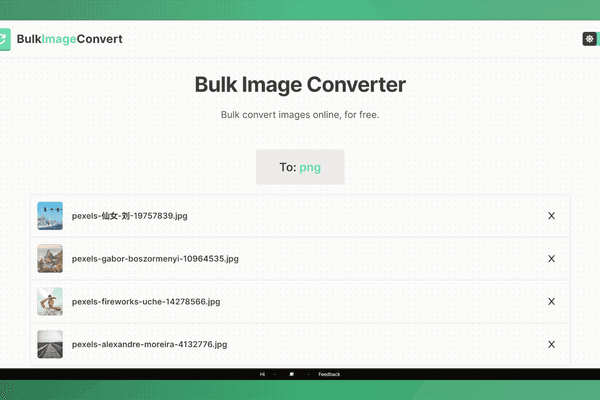Select filename pexels-gabor-boszormenyi-10964535.jpg
This screenshot has height=400, width=600.
point(155,259)
